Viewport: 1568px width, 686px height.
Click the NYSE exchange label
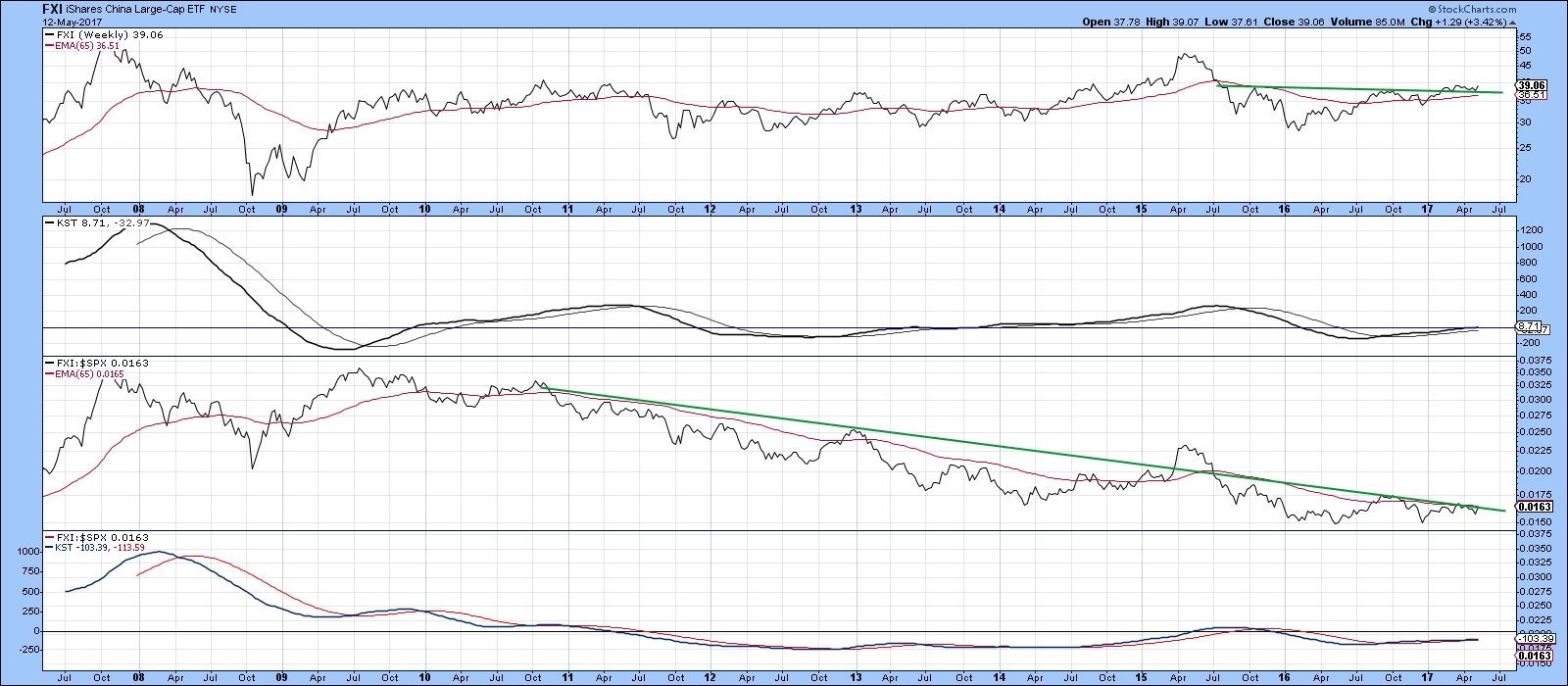click(223, 10)
